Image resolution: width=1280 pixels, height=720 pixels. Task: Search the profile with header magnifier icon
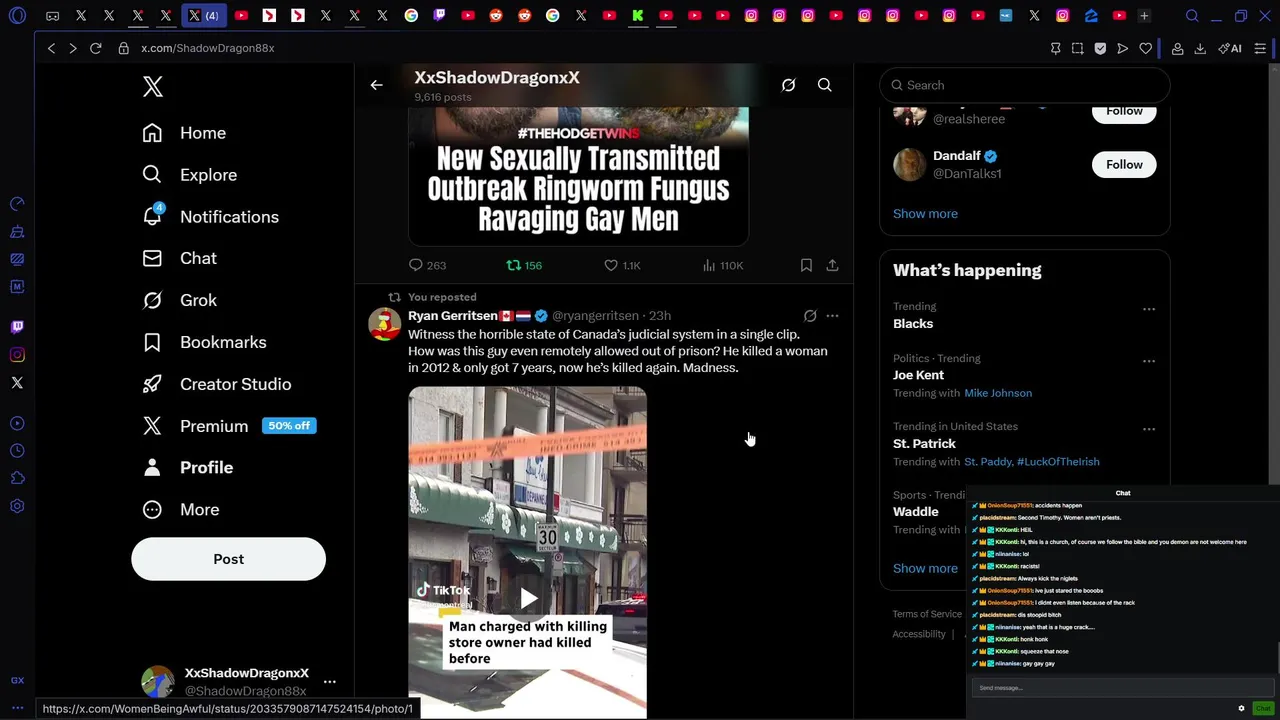[x=825, y=85]
